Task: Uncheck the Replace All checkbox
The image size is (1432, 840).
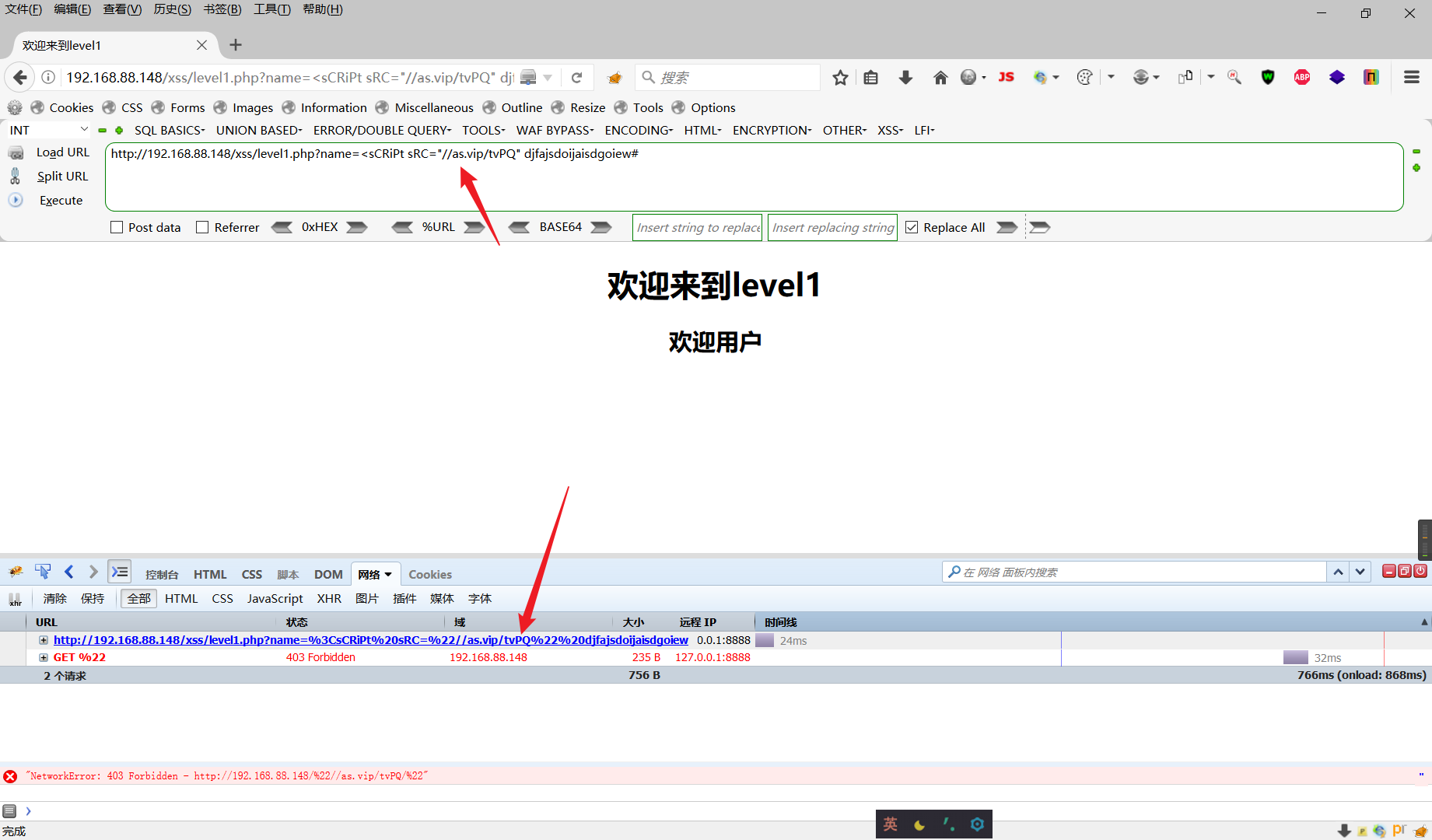Action: coord(912,227)
